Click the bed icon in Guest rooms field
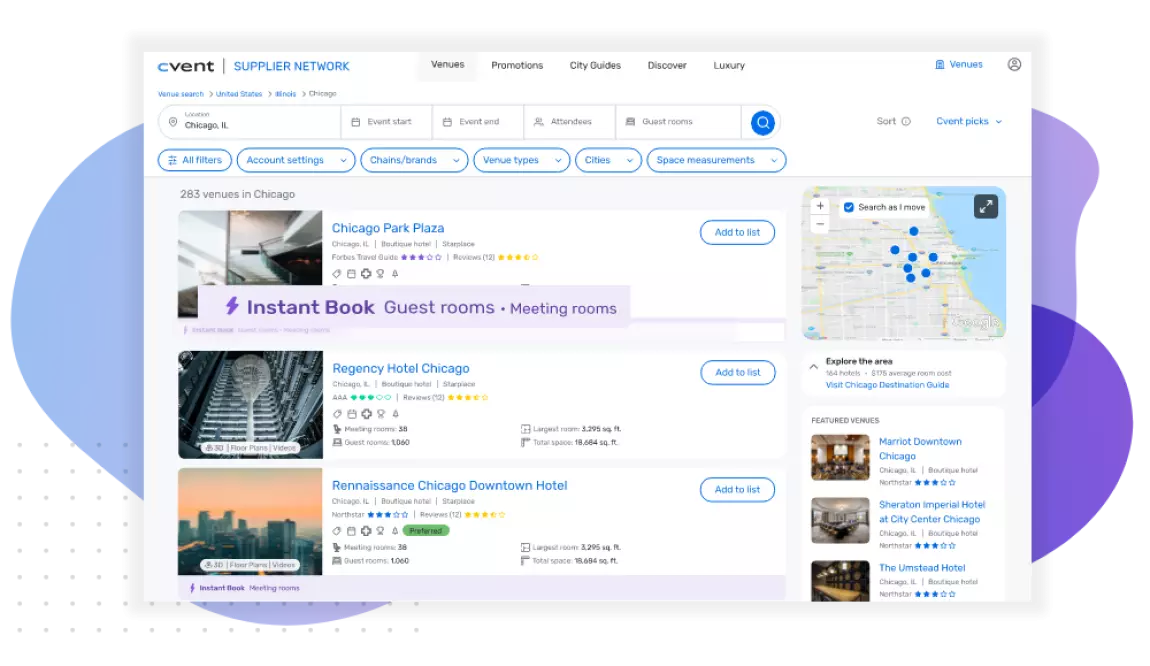This screenshot has width=1150, height=666. (x=630, y=122)
